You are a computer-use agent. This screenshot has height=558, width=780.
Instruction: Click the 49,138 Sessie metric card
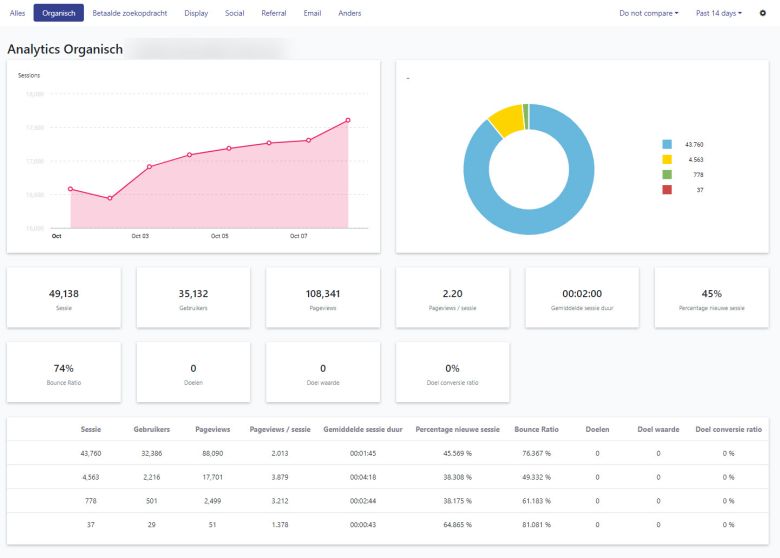pyautogui.click(x=64, y=299)
